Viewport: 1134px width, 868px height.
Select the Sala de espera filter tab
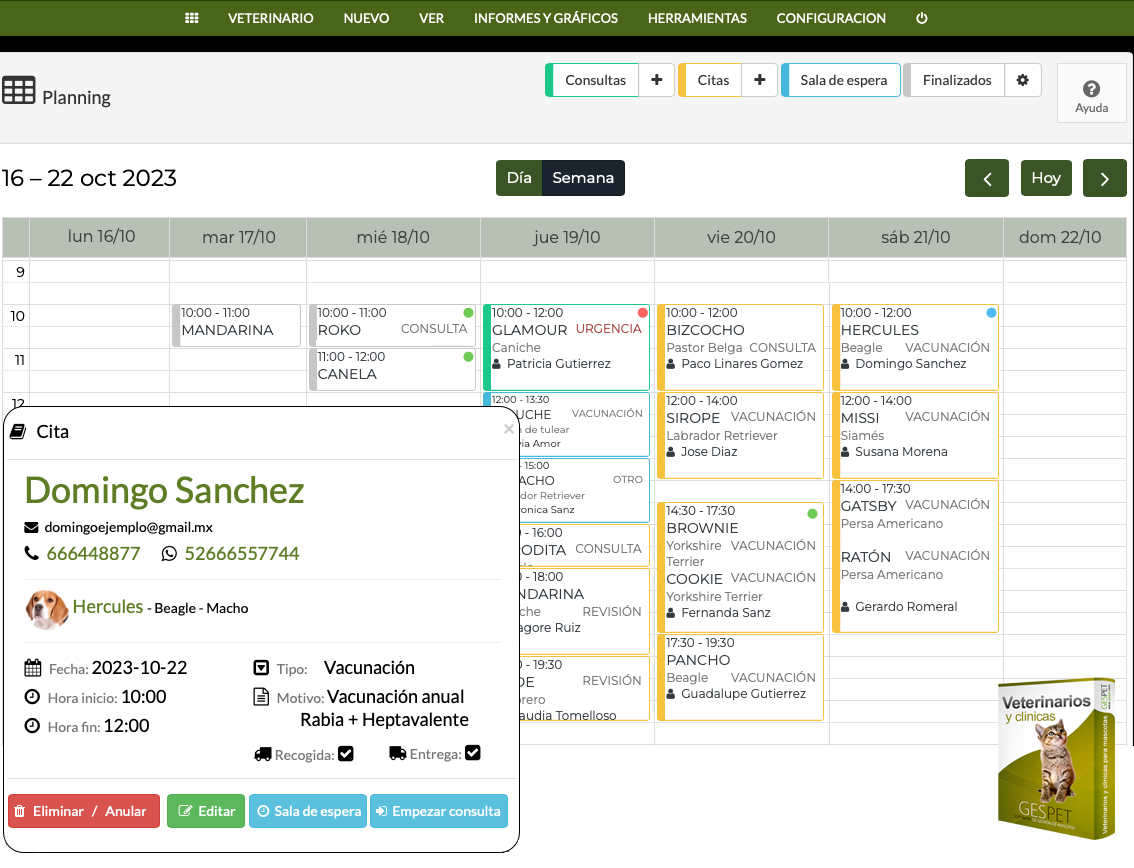tap(842, 80)
